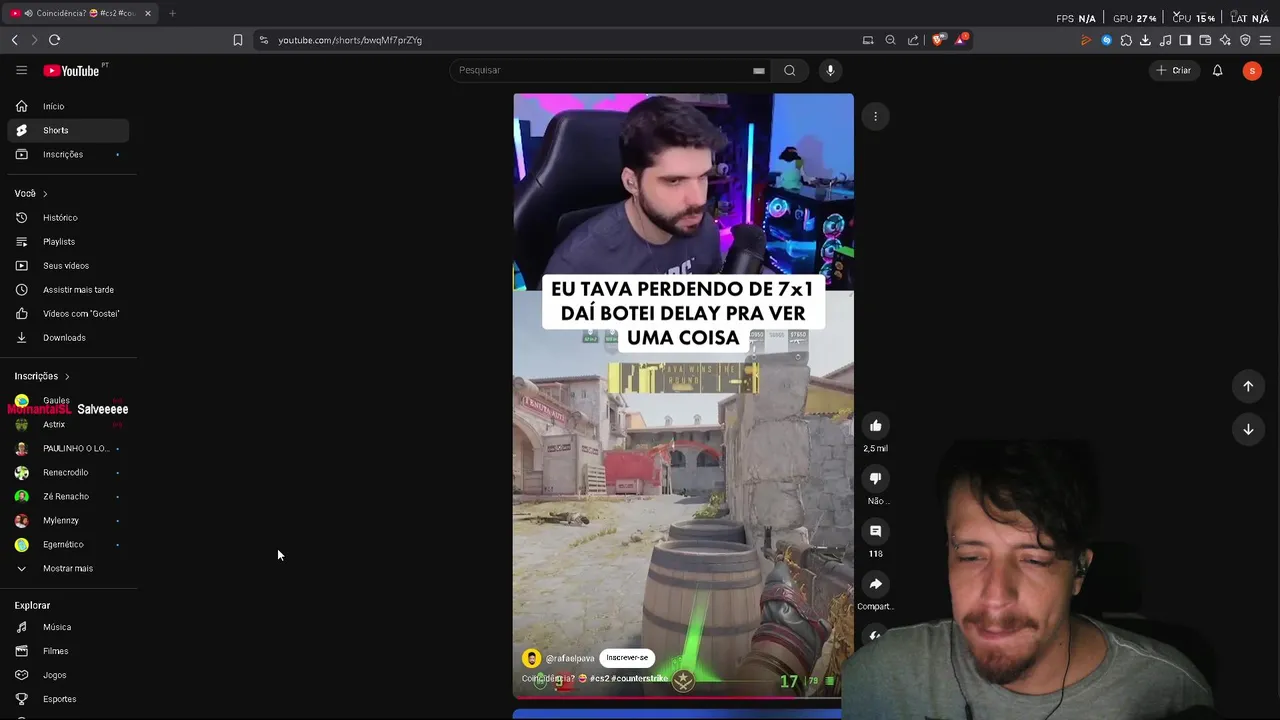Screen dimensions: 1280x720
Task: Open Seus vídeos in the sidebar
Action: (68, 265)
